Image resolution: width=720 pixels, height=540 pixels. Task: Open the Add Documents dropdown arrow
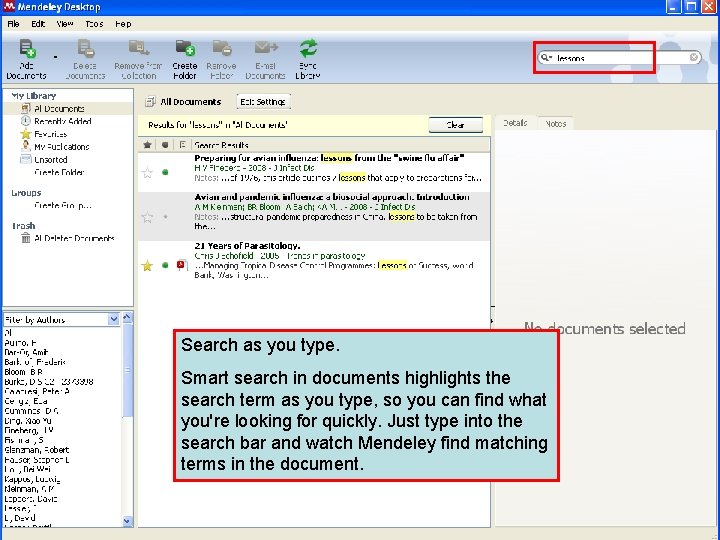pyautogui.click(x=56, y=57)
